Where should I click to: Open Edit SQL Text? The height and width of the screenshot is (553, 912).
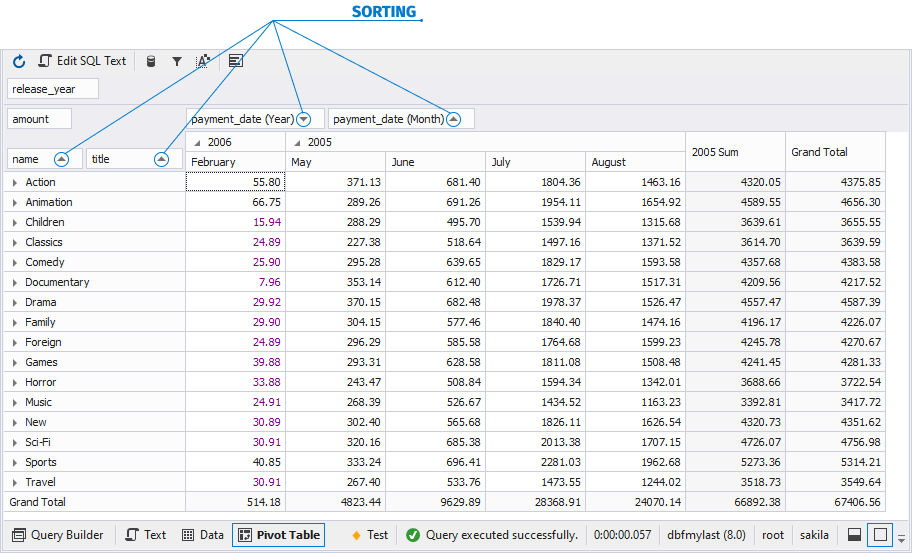pos(82,61)
